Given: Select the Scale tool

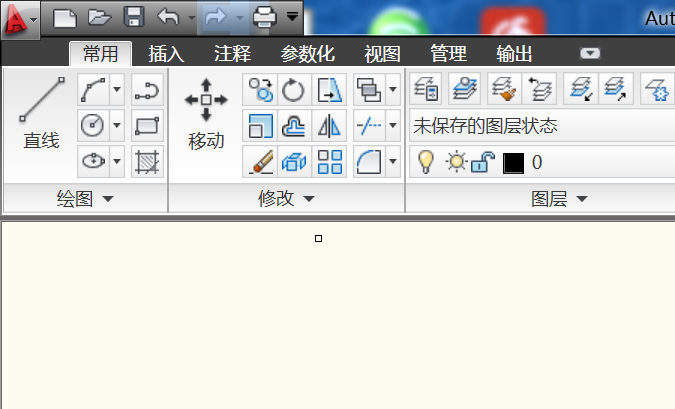Looking at the screenshot, I should click(x=260, y=125).
